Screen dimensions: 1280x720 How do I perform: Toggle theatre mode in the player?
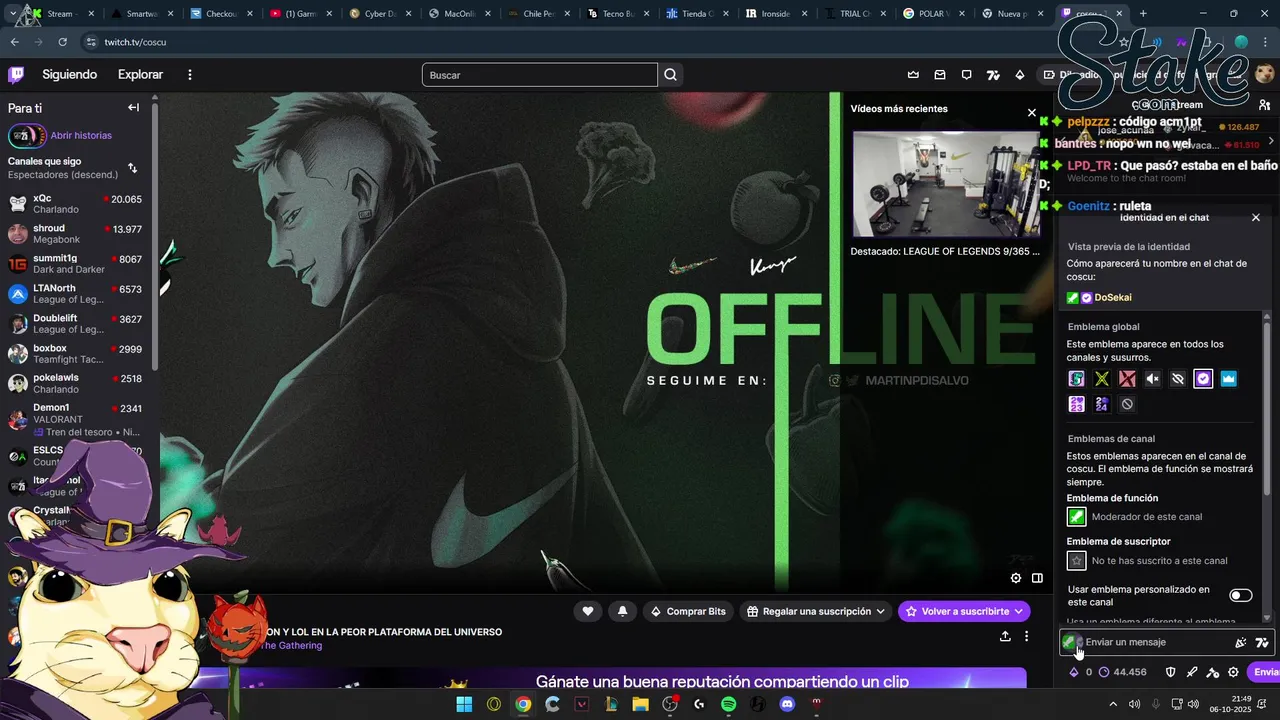point(1037,578)
